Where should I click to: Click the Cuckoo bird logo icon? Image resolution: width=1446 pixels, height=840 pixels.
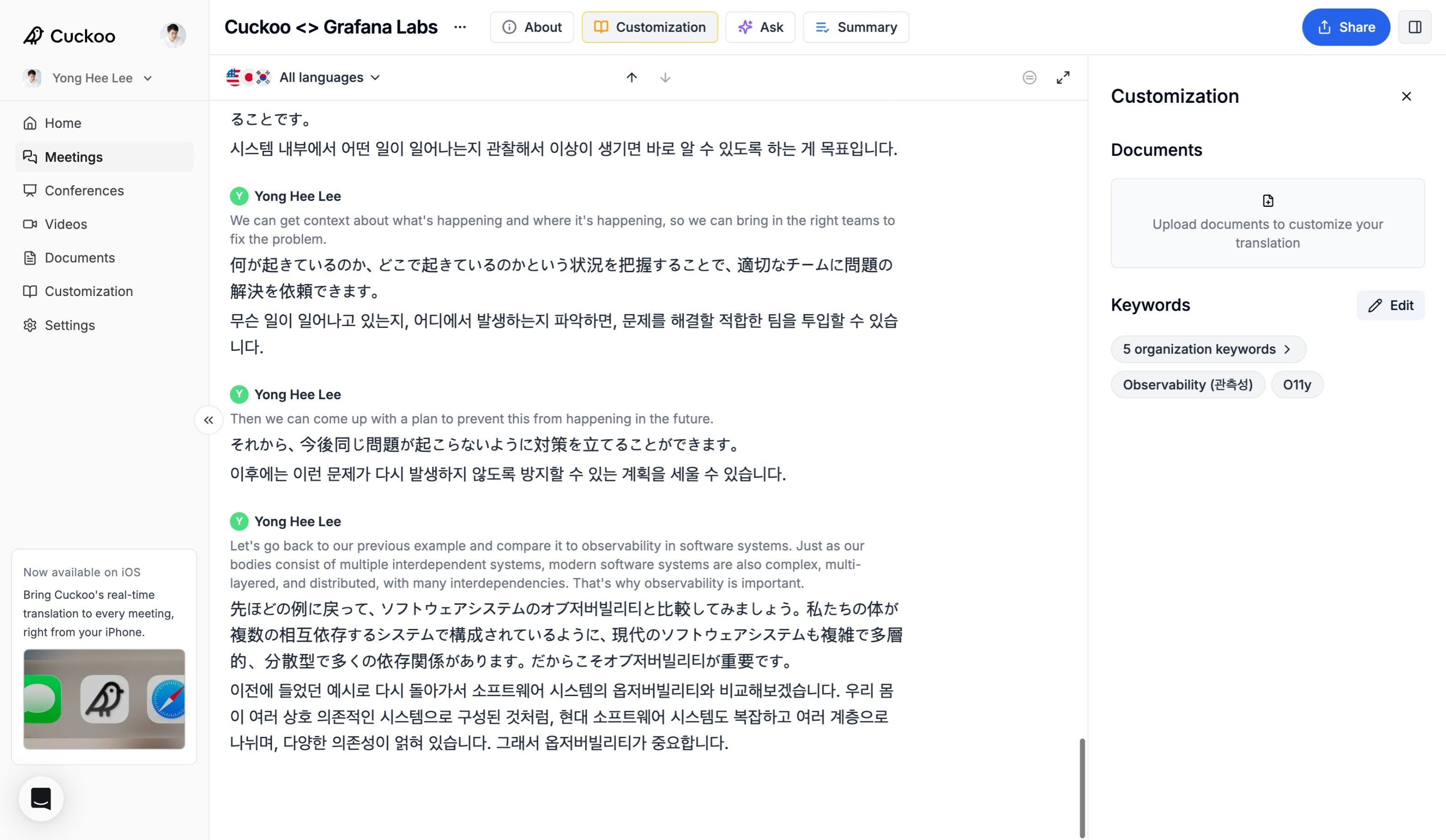coord(33,36)
